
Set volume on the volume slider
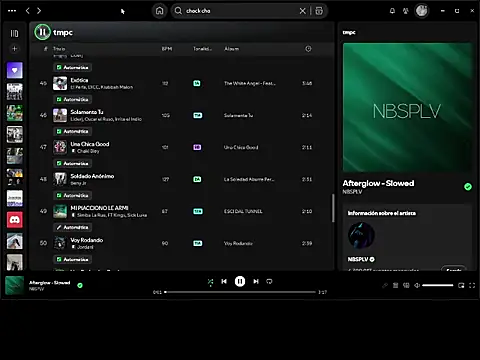tap(438, 285)
